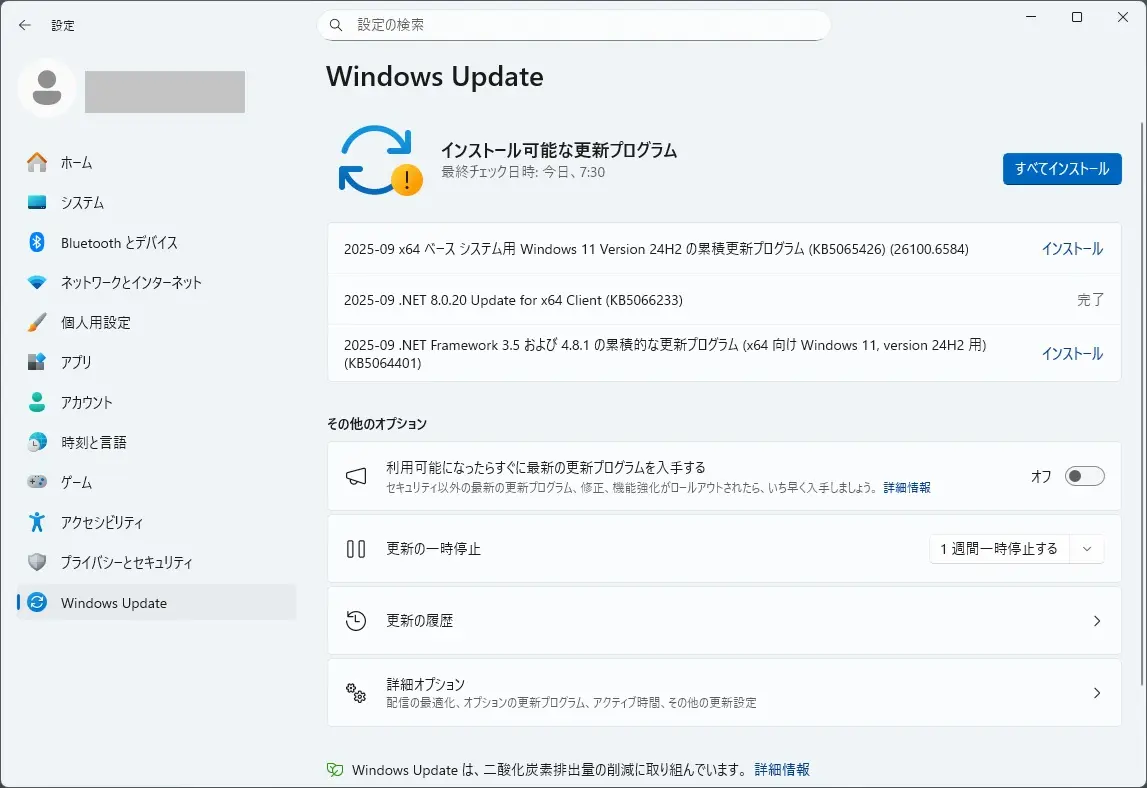
Task: Click the KB5066233 .NET 8.0.20 update row
Action: tap(723, 300)
